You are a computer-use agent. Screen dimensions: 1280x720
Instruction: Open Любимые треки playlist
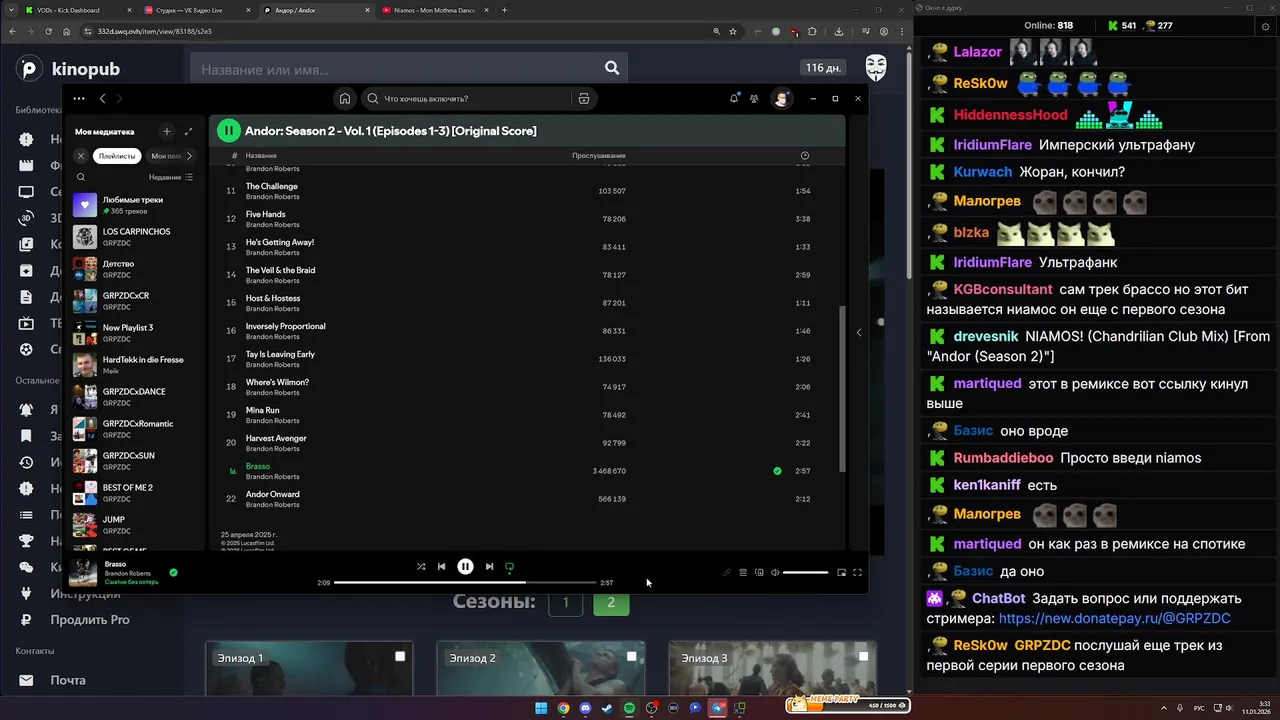(135, 205)
